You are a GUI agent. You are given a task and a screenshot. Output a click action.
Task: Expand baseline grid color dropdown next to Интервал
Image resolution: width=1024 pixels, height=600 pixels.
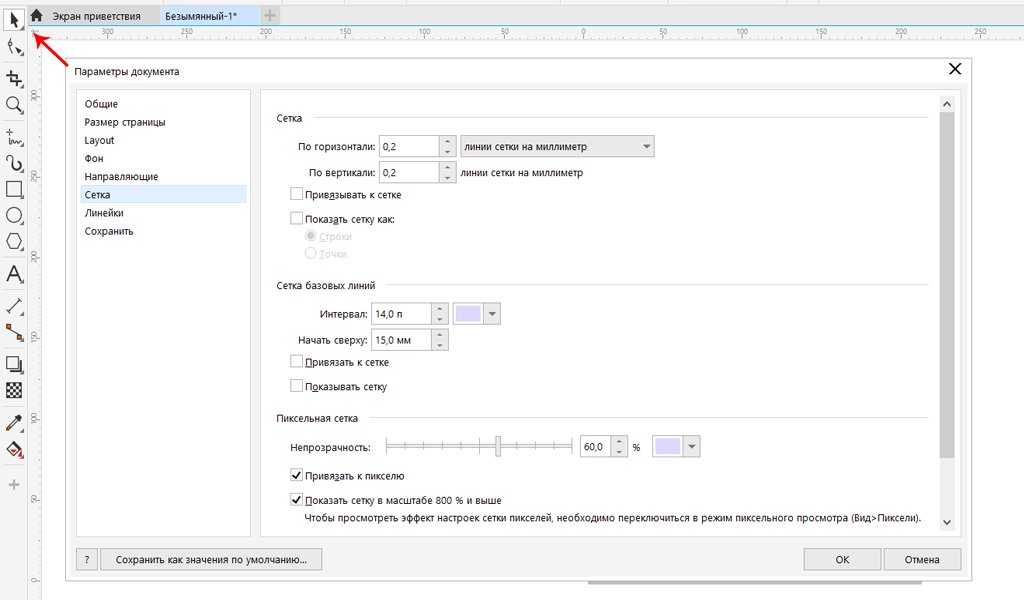[x=492, y=314]
